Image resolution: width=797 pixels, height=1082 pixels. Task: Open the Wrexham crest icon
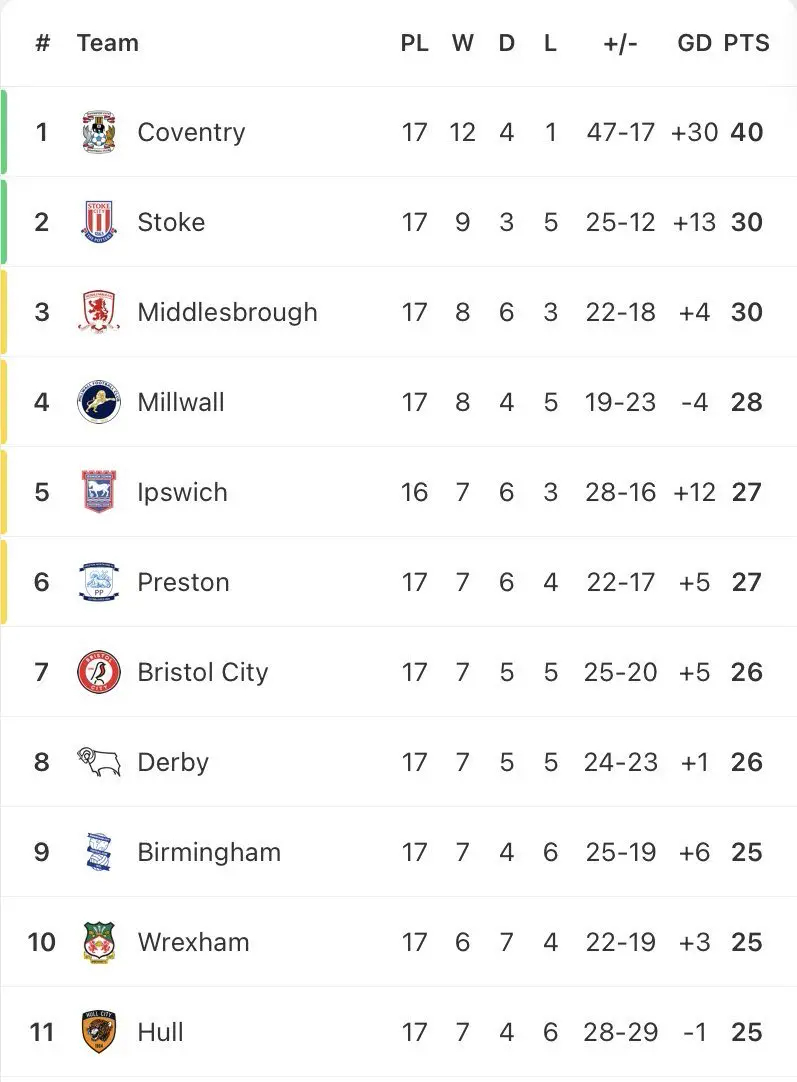(x=99, y=942)
